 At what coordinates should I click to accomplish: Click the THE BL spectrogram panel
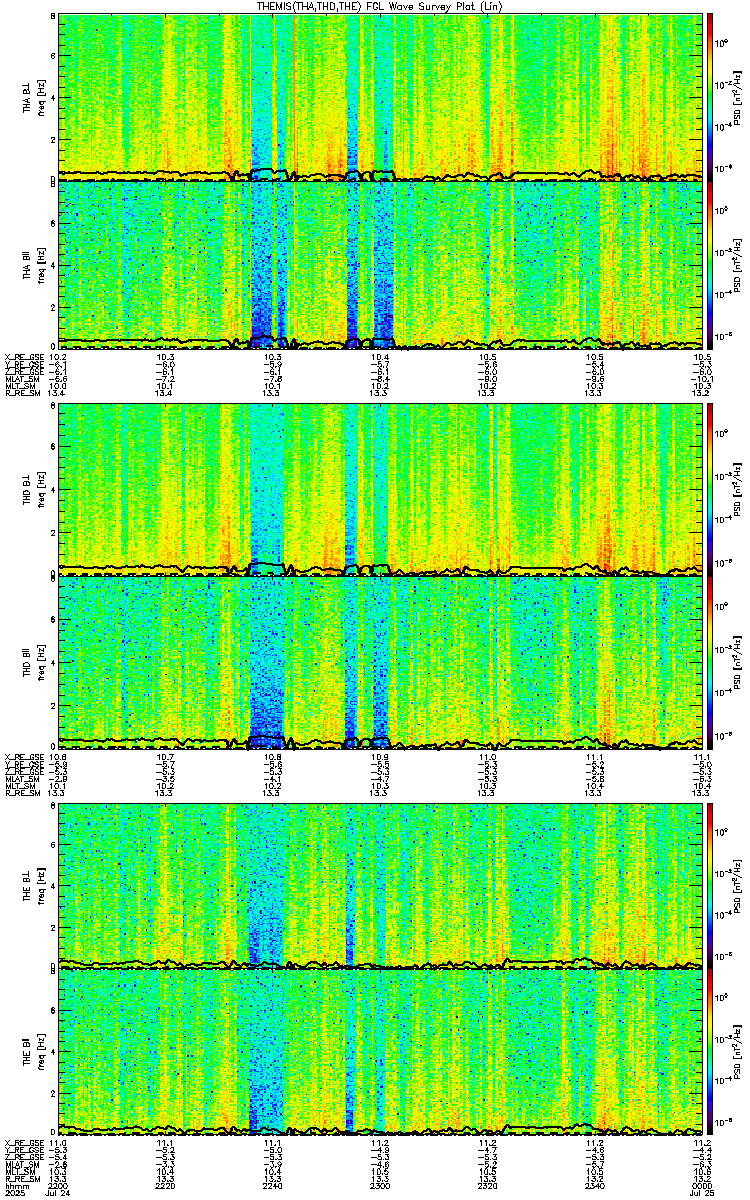pos(380,885)
